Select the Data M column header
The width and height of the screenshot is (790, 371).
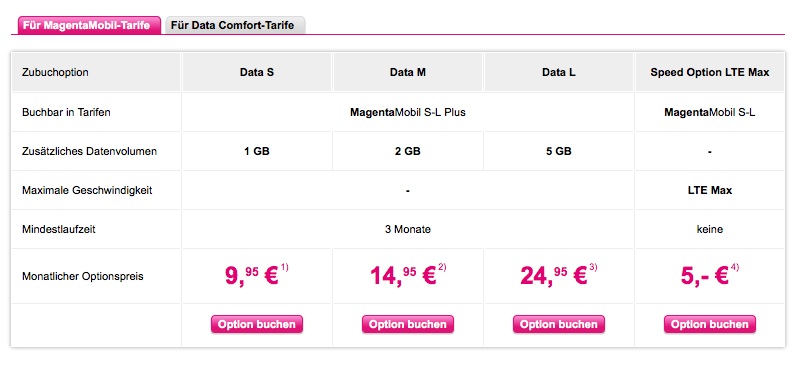(x=408, y=72)
